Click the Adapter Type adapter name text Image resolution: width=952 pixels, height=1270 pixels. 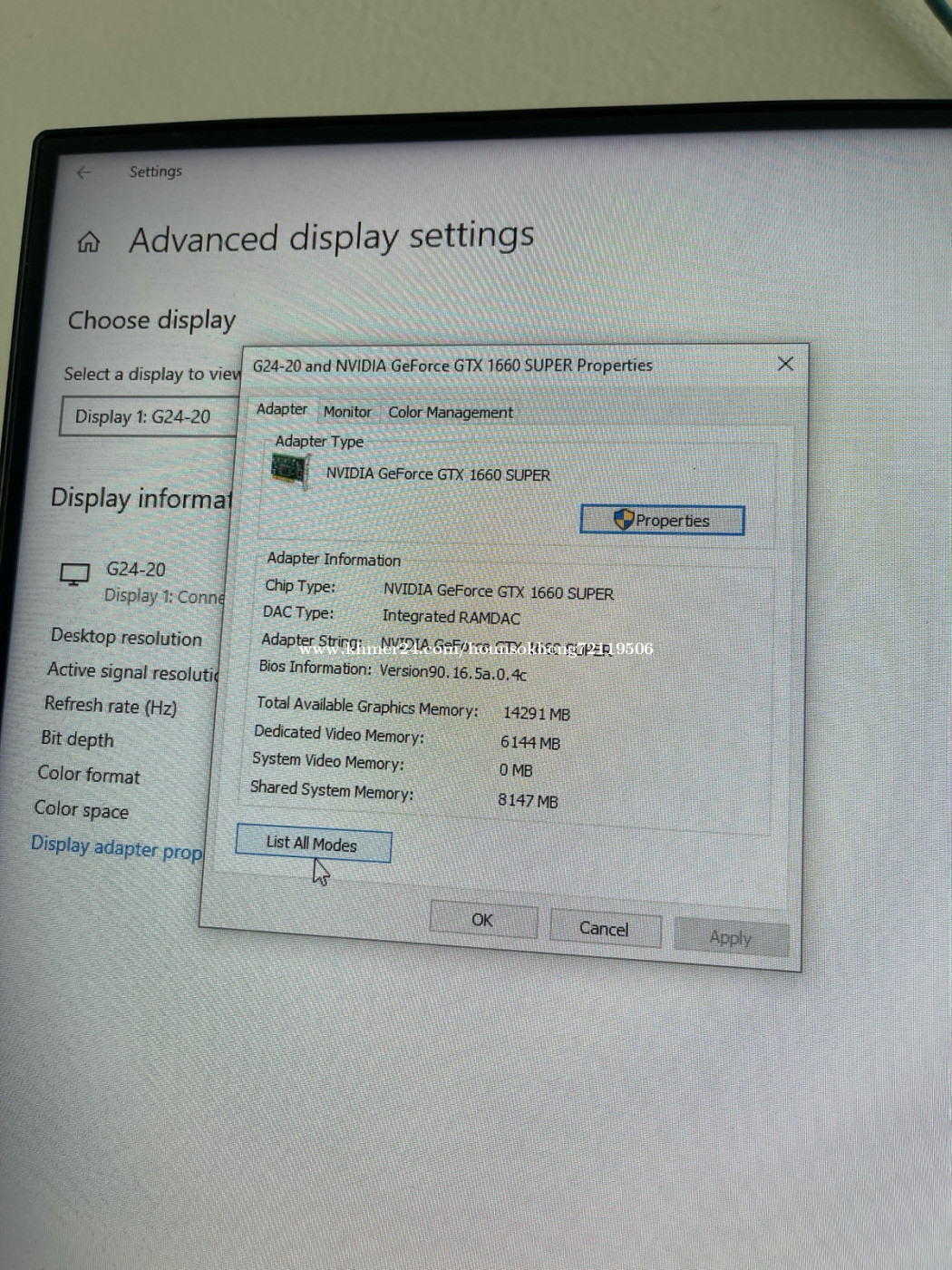(438, 474)
